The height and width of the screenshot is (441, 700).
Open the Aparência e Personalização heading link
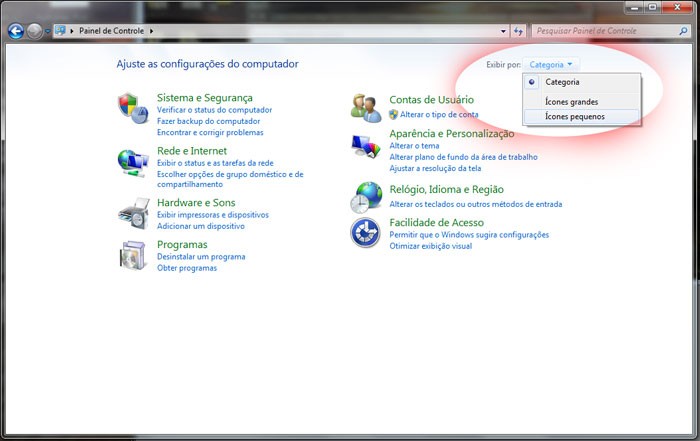[452, 133]
